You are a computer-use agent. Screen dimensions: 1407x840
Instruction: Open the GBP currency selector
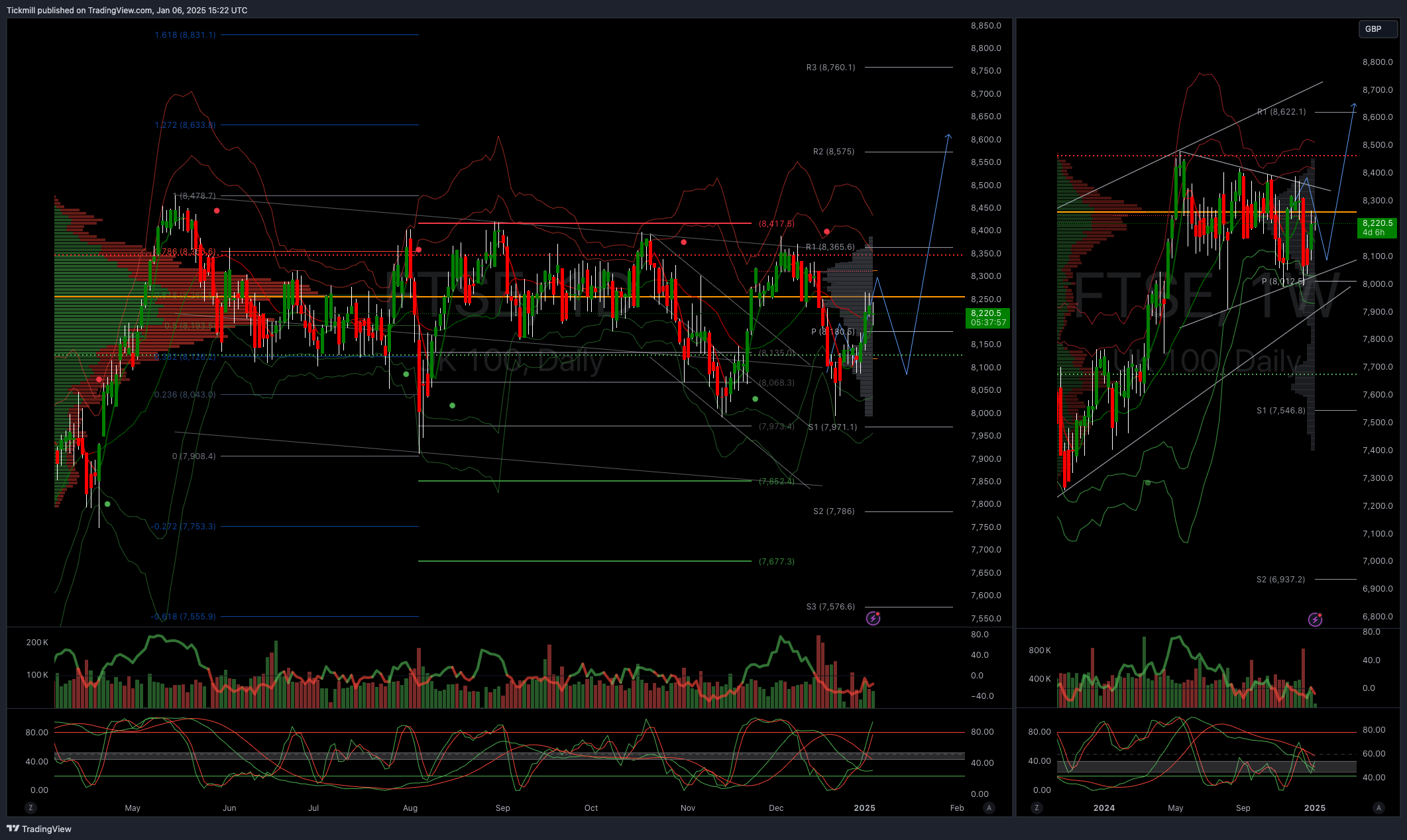[1378, 29]
